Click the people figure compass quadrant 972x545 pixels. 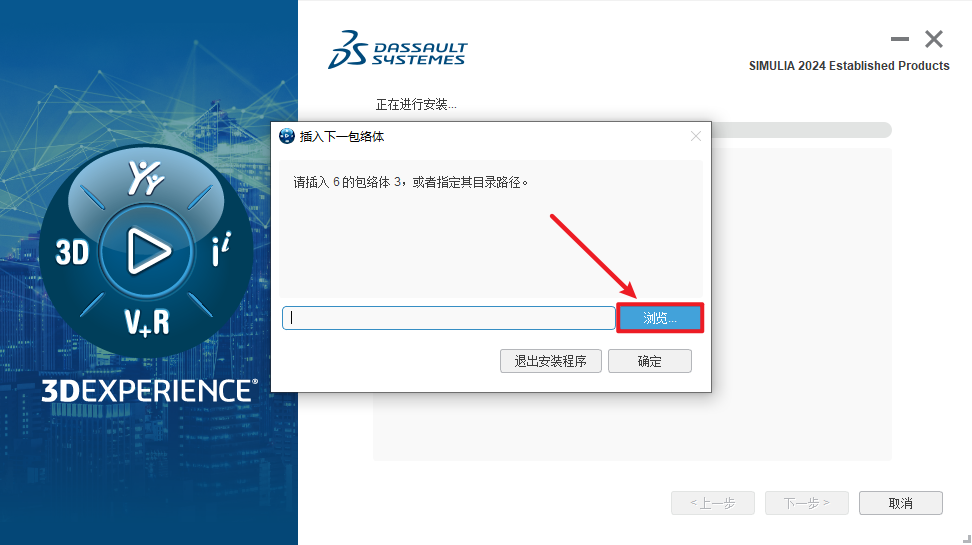146,178
